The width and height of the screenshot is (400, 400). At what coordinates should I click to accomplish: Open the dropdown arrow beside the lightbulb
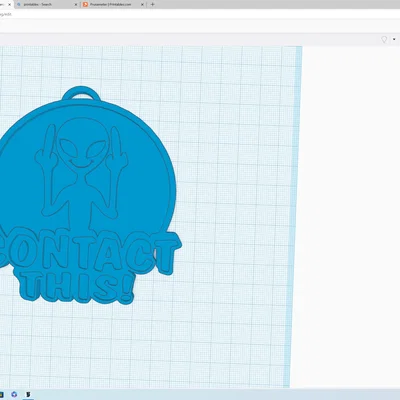pyautogui.click(x=395, y=40)
